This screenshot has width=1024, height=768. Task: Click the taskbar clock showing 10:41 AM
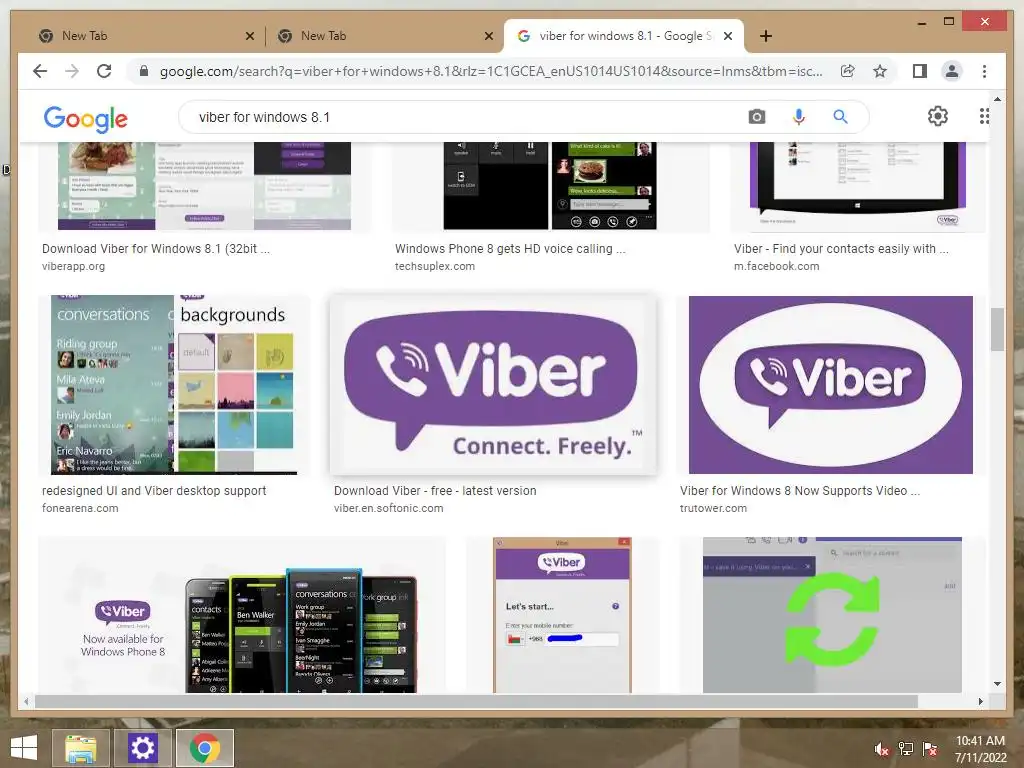point(980,748)
